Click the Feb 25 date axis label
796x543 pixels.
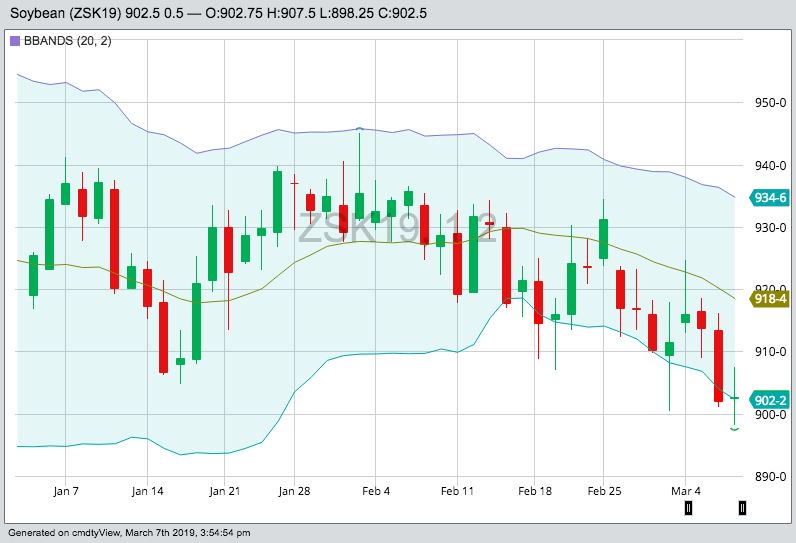coord(604,491)
